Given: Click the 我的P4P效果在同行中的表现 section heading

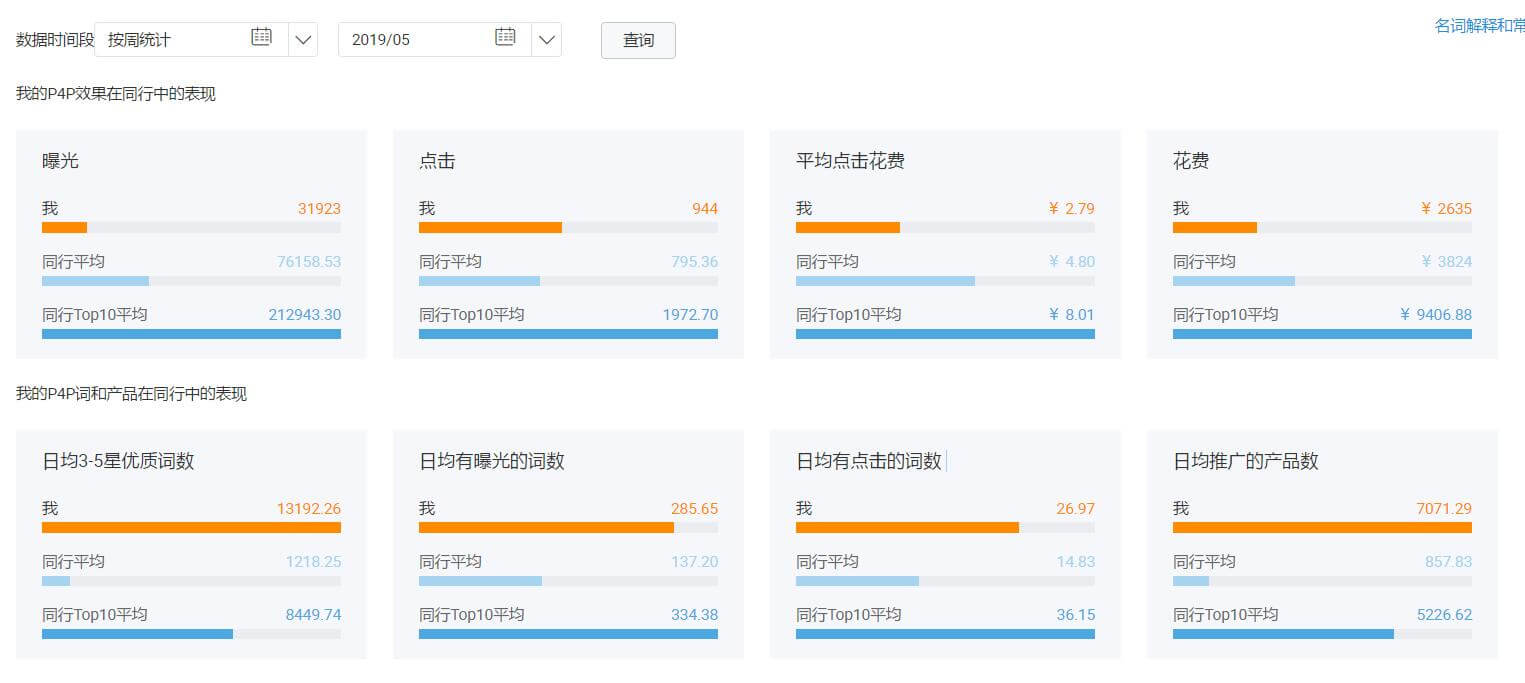Looking at the screenshot, I should 116,94.
